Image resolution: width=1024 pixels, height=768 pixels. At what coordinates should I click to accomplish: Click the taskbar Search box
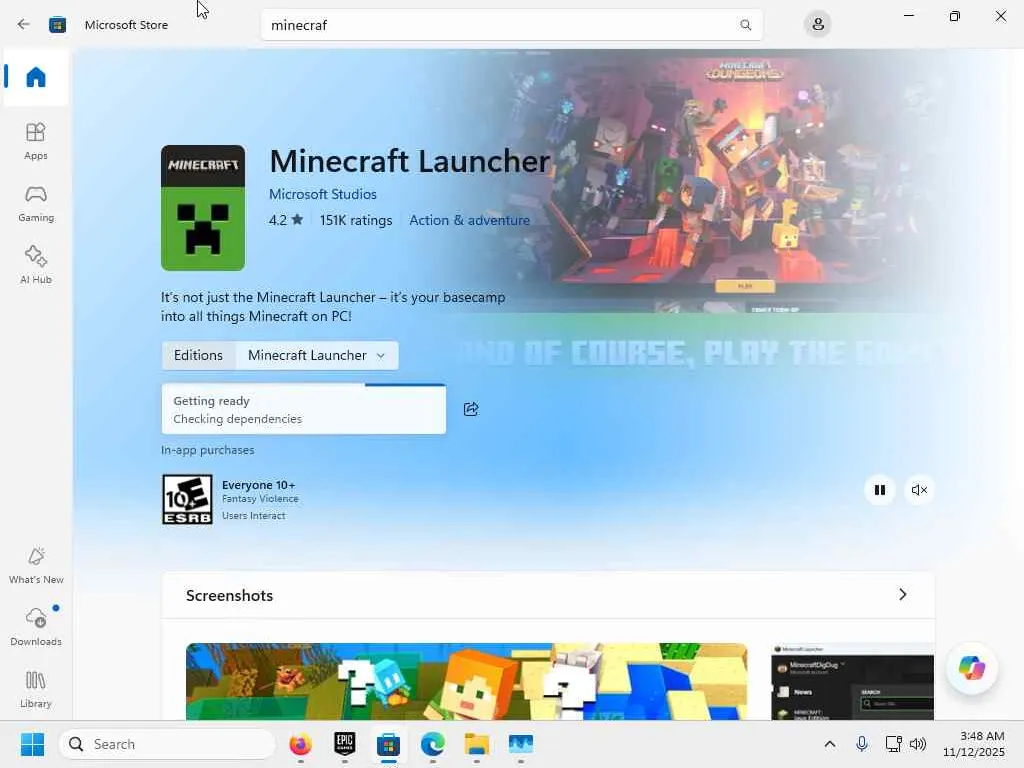pos(167,744)
